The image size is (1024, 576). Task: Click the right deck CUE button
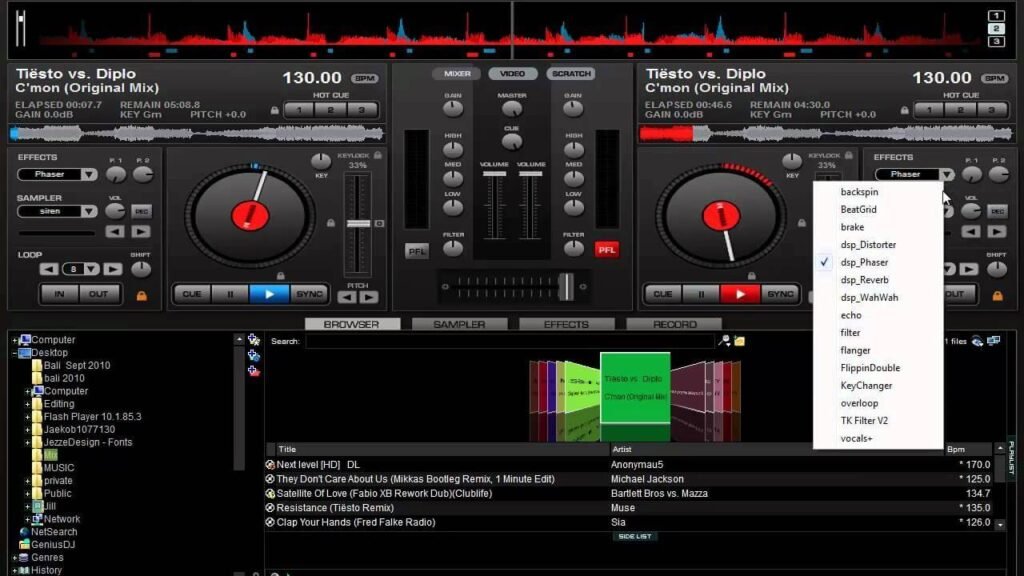[663, 295]
